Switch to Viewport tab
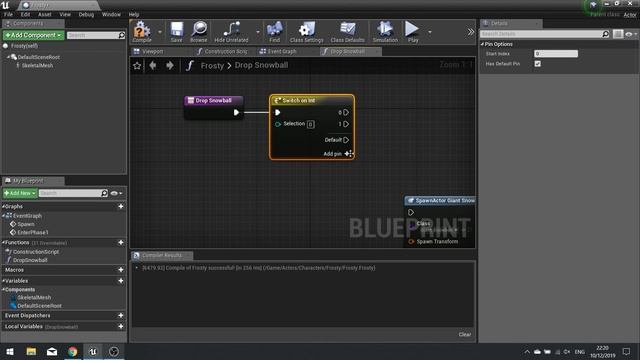 coord(153,51)
